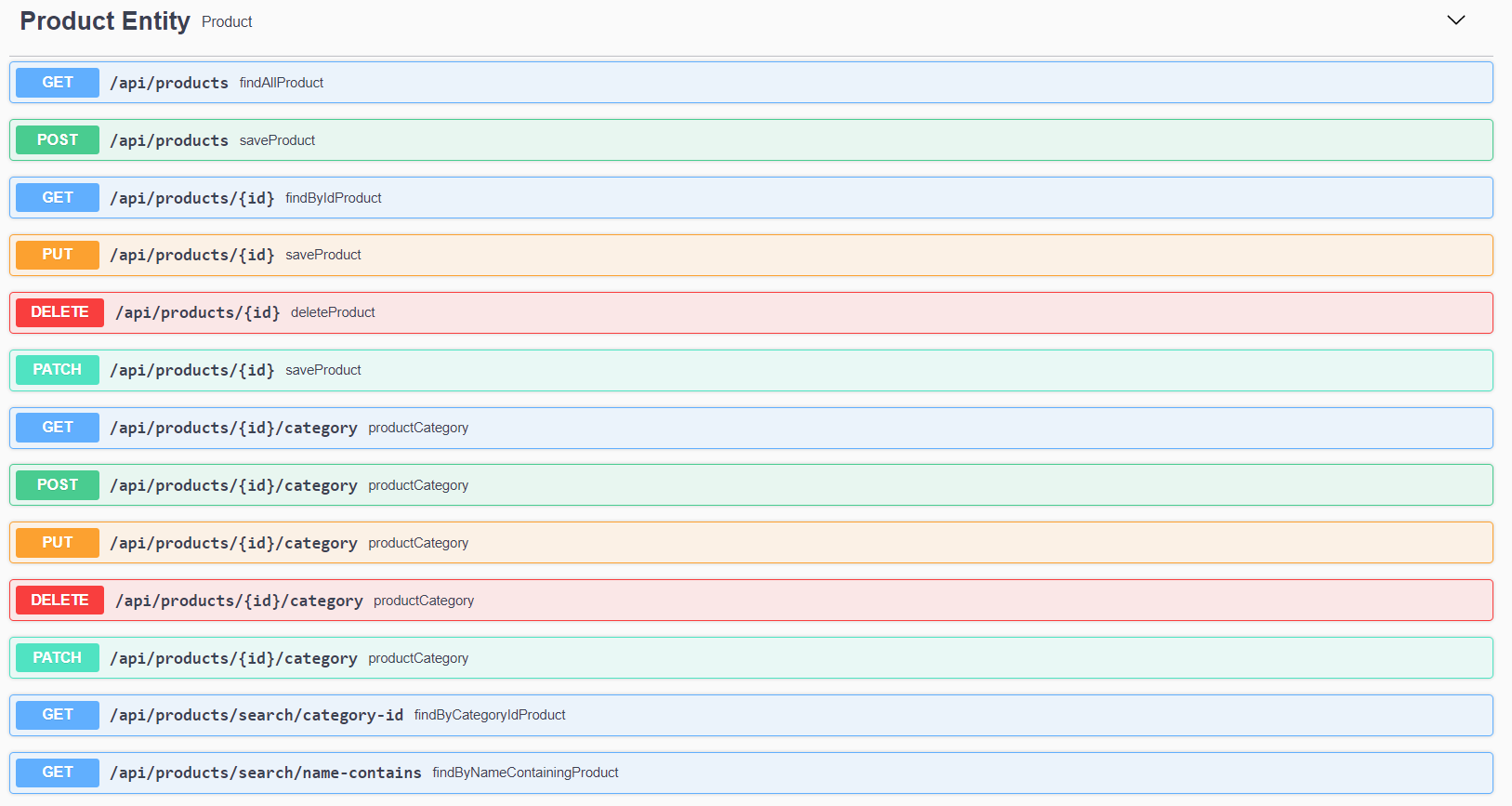Expand the GET badge of findByNameContainingProduct
The image size is (1512, 806).
pos(58,773)
